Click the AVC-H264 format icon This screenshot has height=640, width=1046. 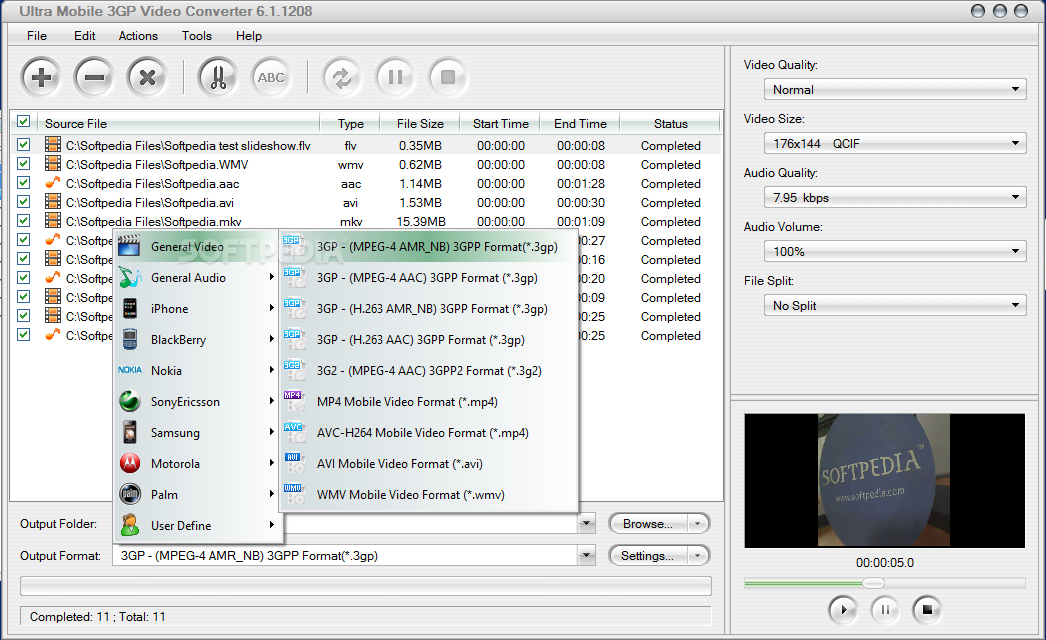(x=294, y=432)
